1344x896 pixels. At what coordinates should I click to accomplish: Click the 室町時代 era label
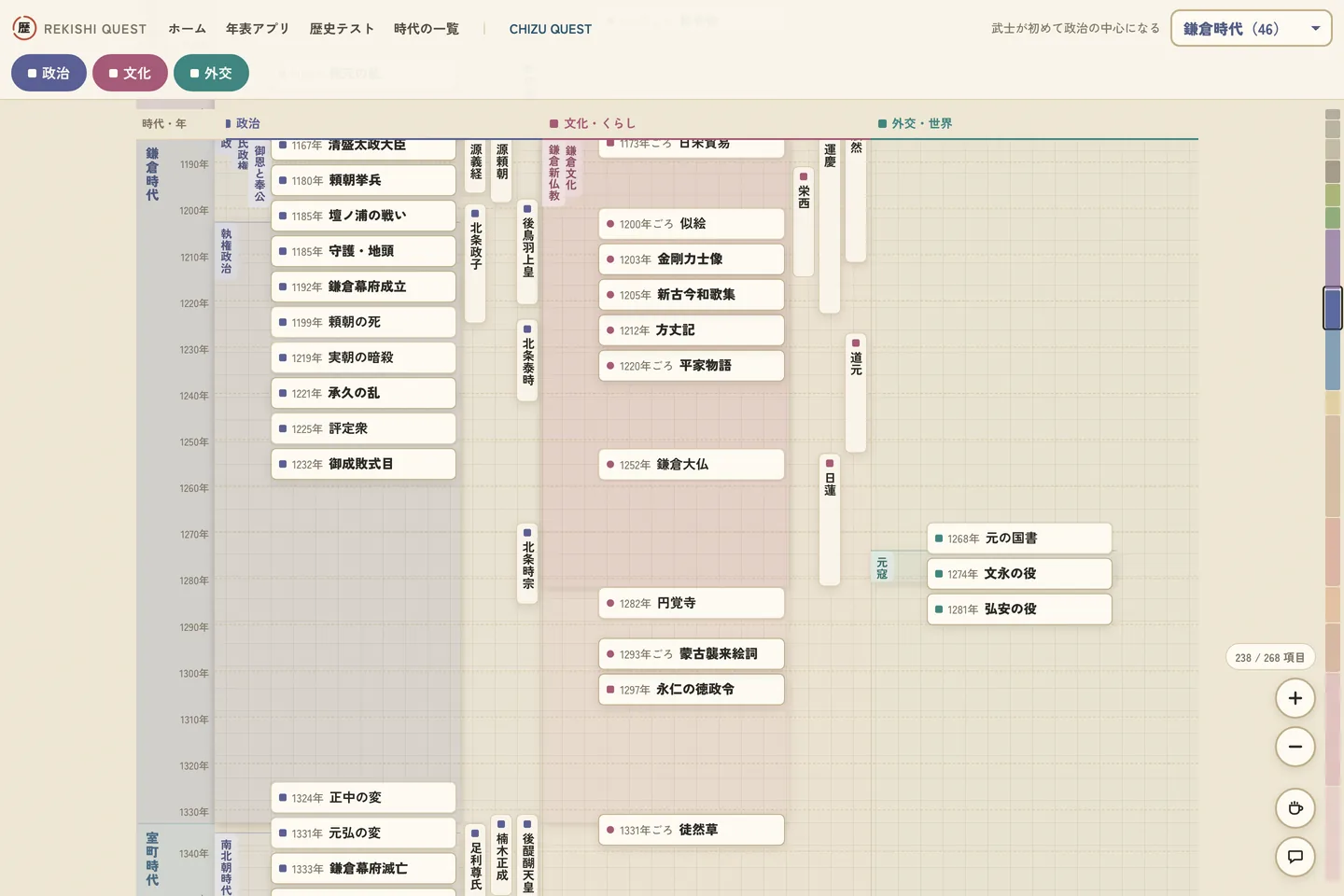coord(152,859)
